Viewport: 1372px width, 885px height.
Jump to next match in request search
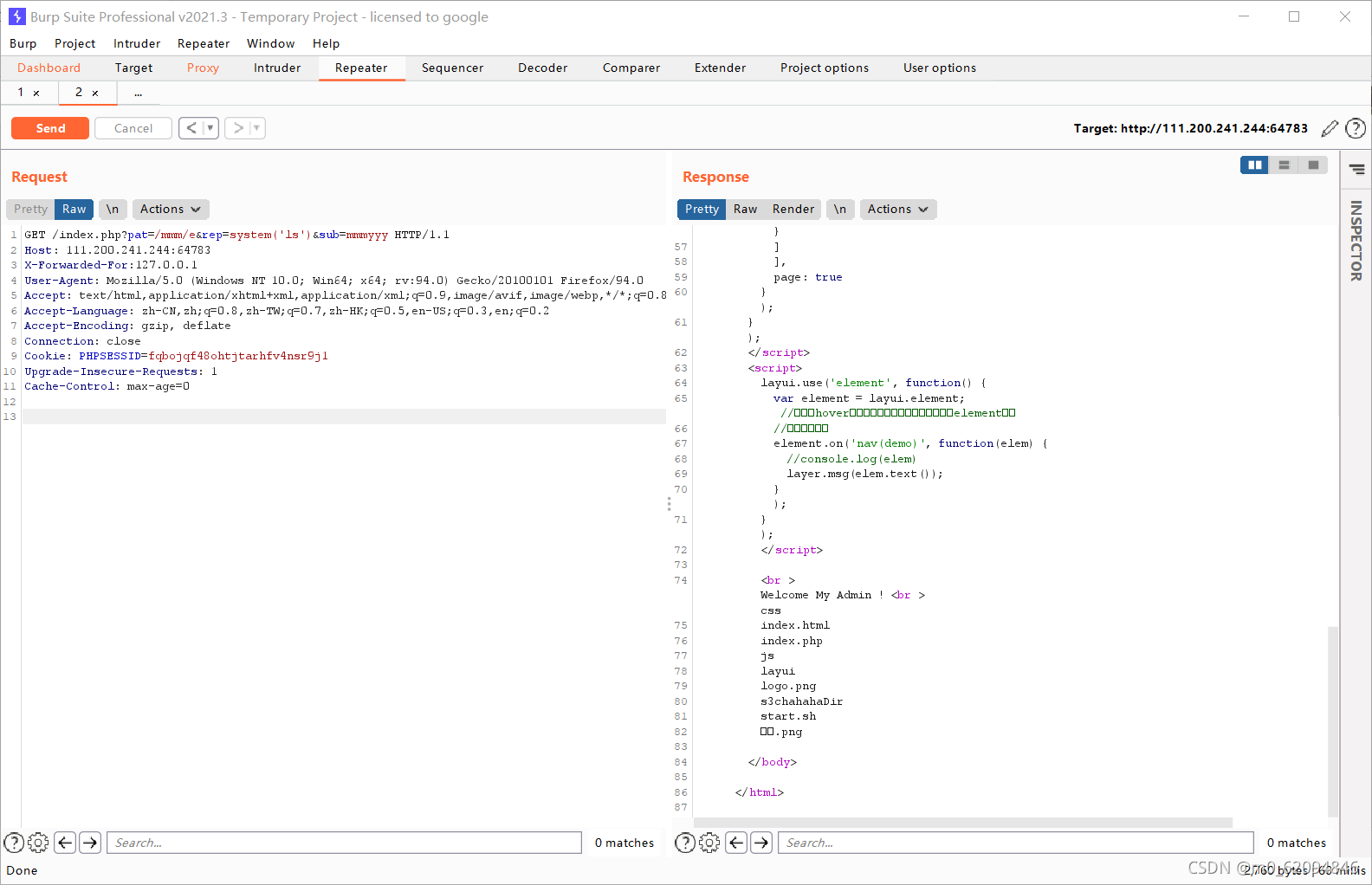click(90, 843)
